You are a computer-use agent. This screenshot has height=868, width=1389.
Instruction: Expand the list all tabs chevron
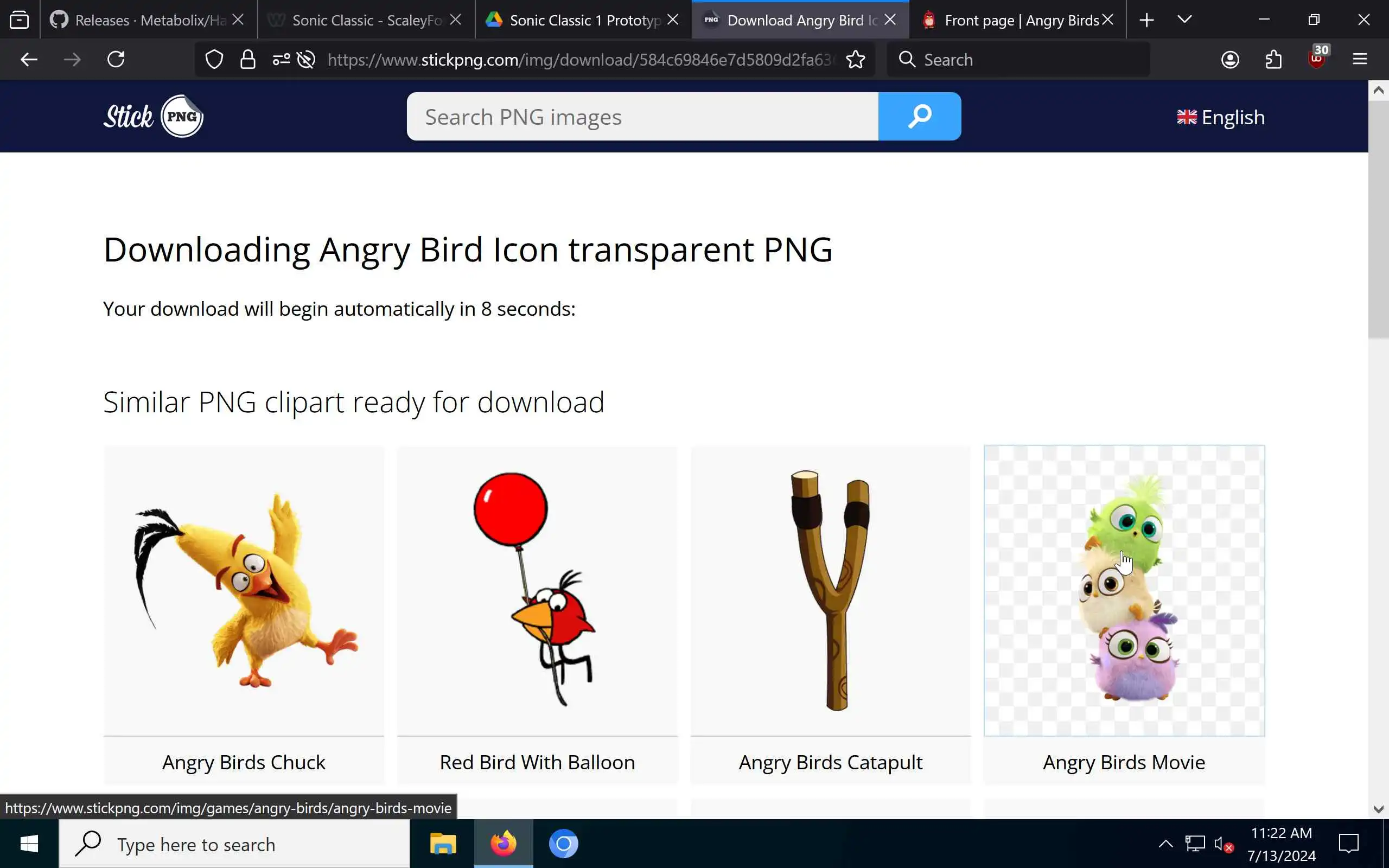tap(1184, 20)
